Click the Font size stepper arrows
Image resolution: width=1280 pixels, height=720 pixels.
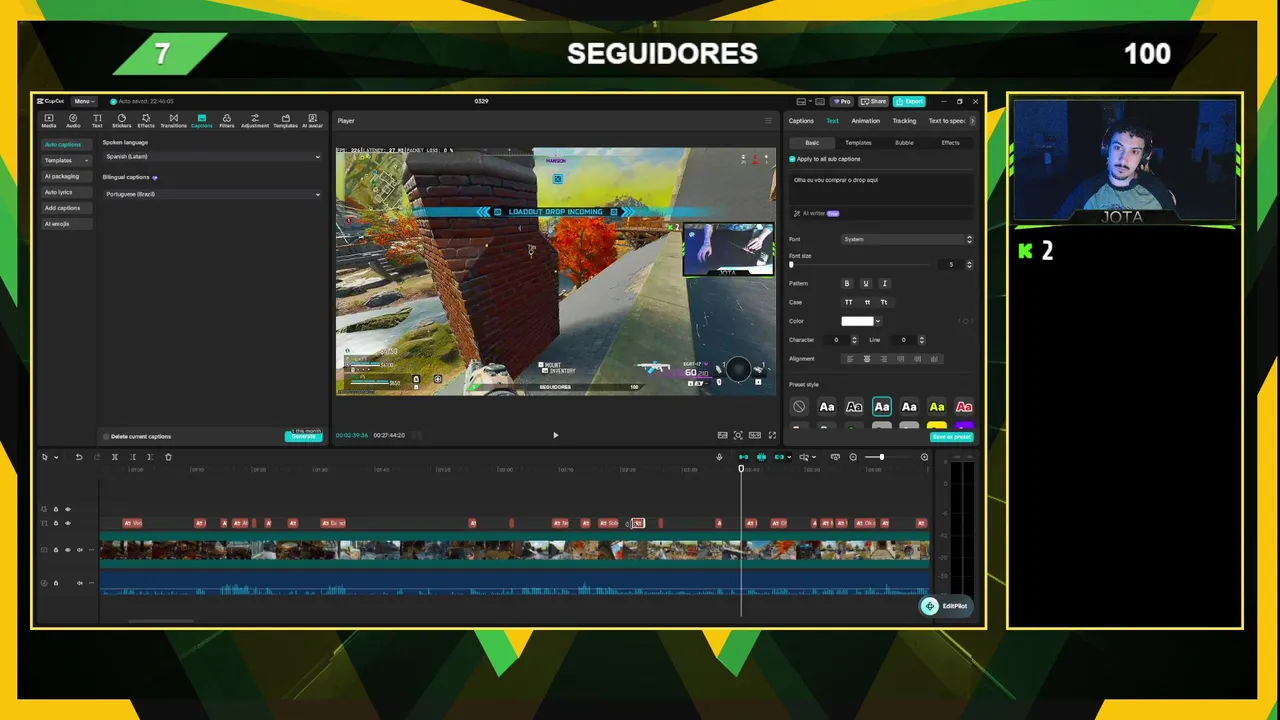(969, 264)
